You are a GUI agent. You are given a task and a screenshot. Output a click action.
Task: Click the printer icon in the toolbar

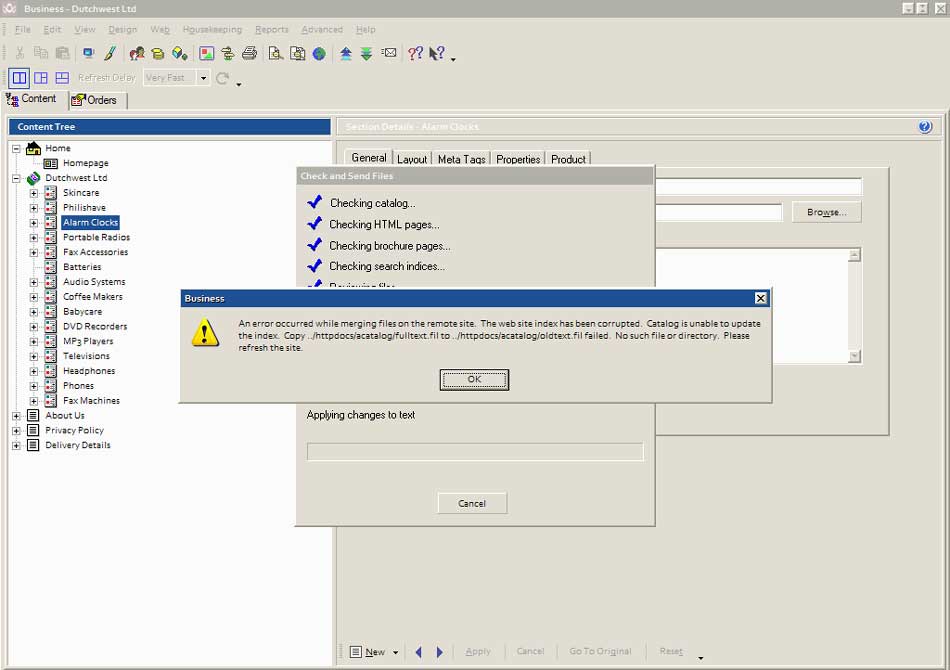[249, 53]
